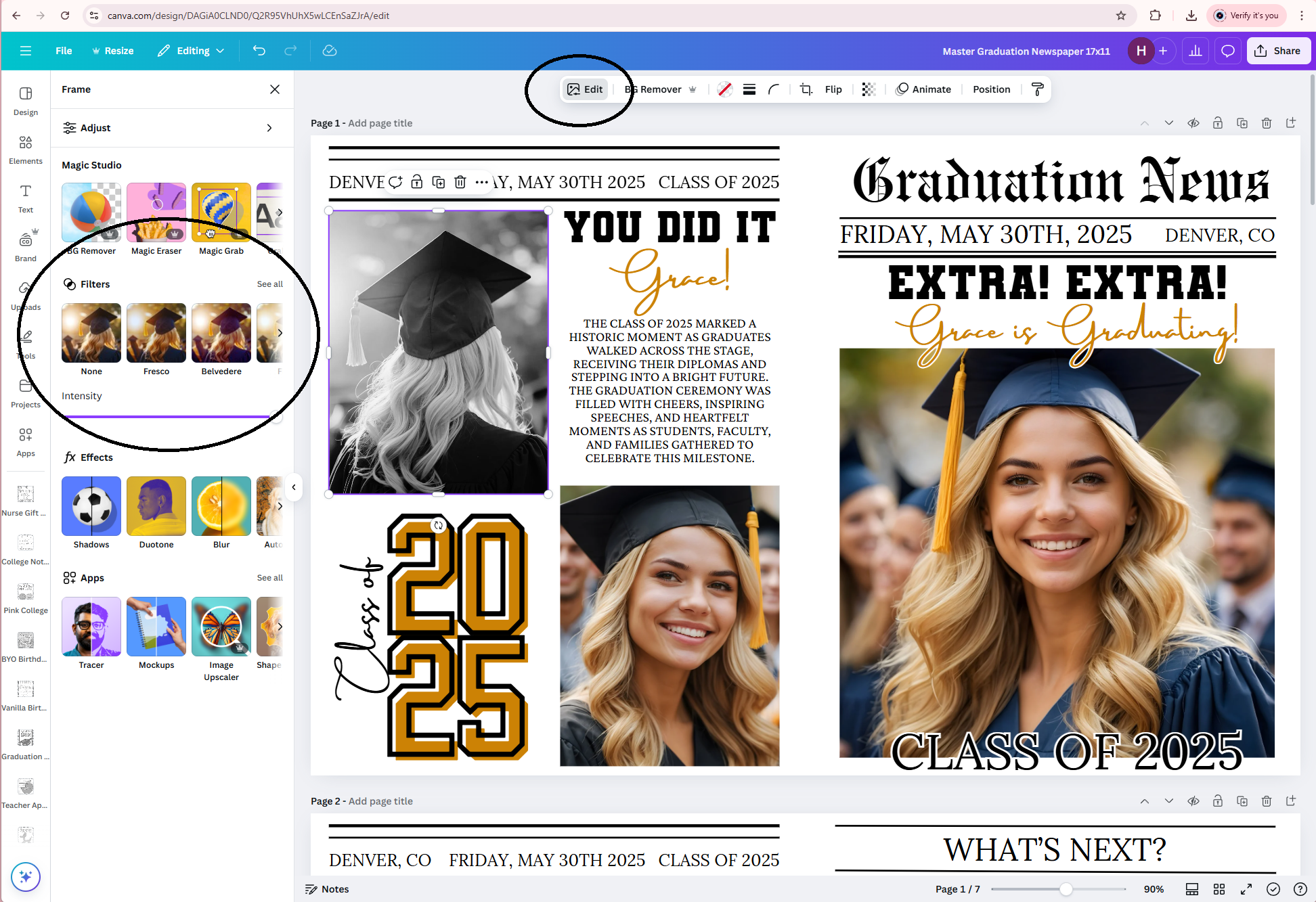The width and height of the screenshot is (1316, 902).
Task: Open more options for selected frame
Action: click(x=481, y=182)
